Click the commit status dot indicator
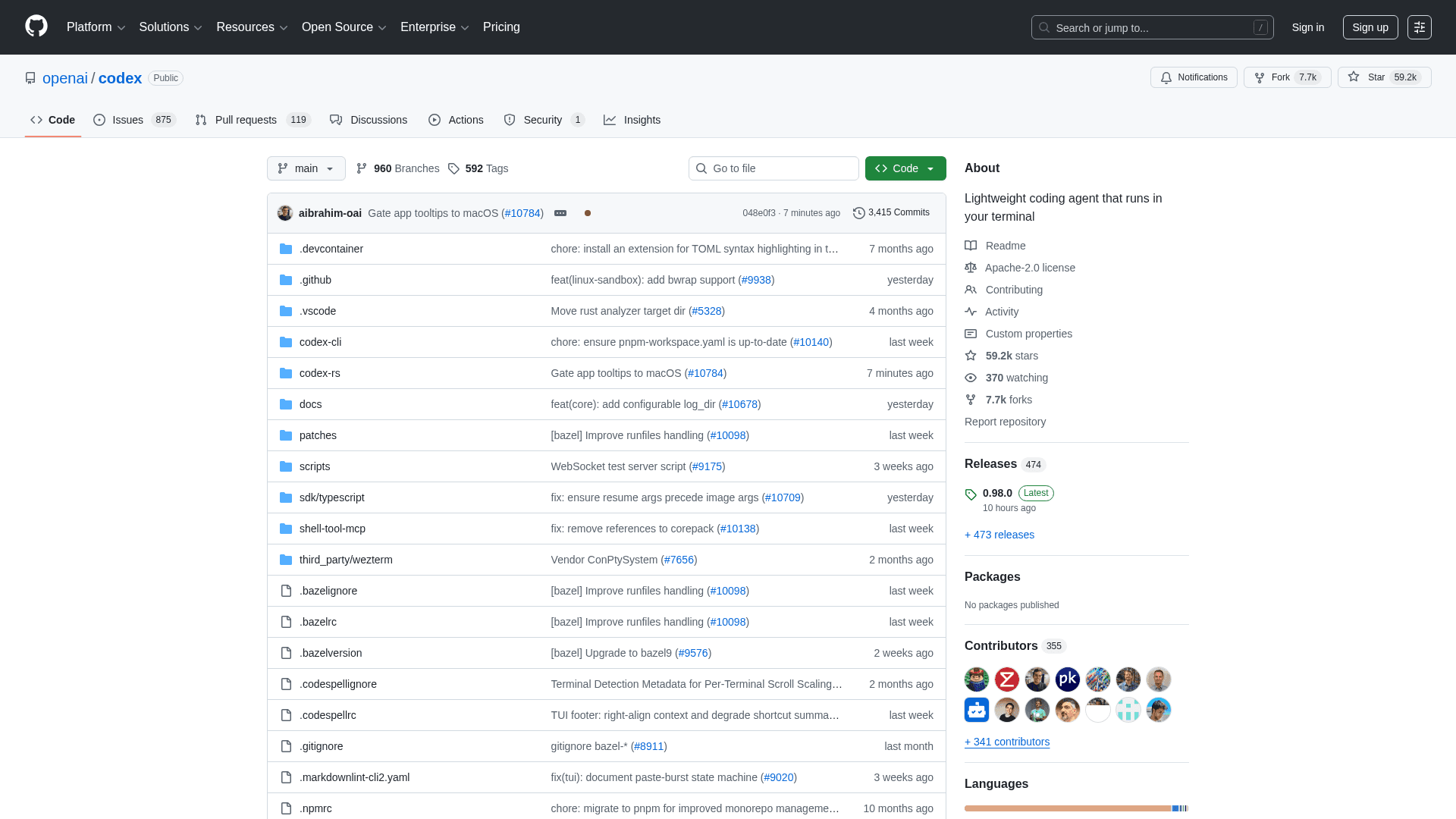 tap(588, 213)
